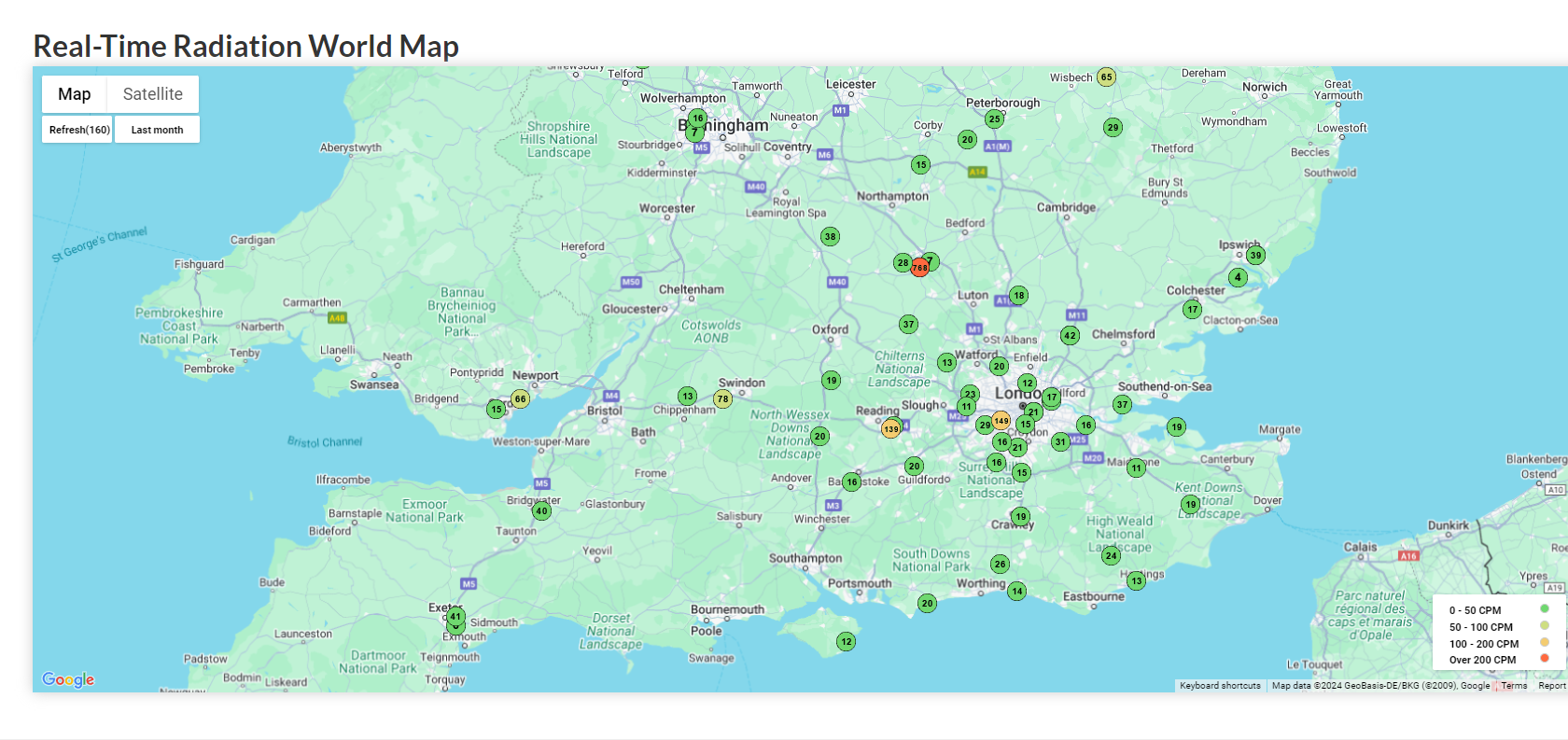The width and height of the screenshot is (1568, 740).
Task: Select the orange 149 marker in London
Action: (1001, 421)
